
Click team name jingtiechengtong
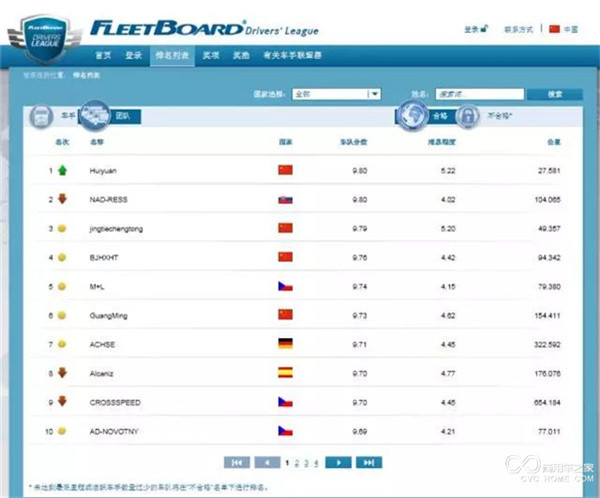(116, 229)
